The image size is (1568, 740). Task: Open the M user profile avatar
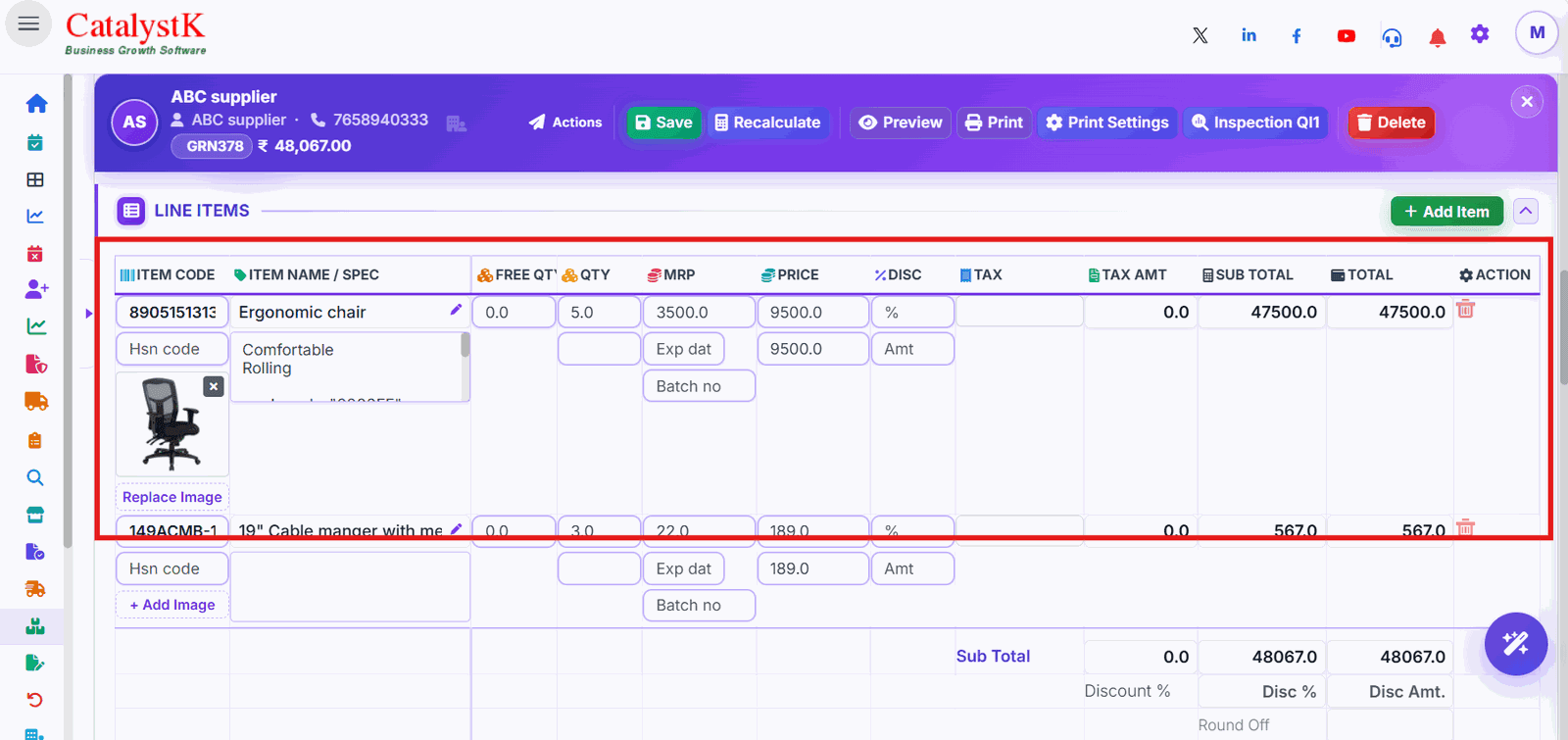click(1537, 33)
